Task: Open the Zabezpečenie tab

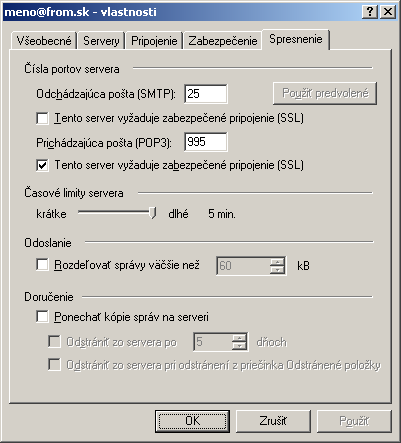Action: (x=223, y=41)
